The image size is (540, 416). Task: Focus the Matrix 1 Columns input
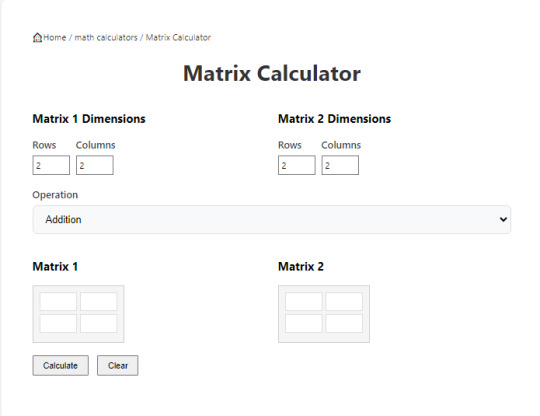pos(95,165)
